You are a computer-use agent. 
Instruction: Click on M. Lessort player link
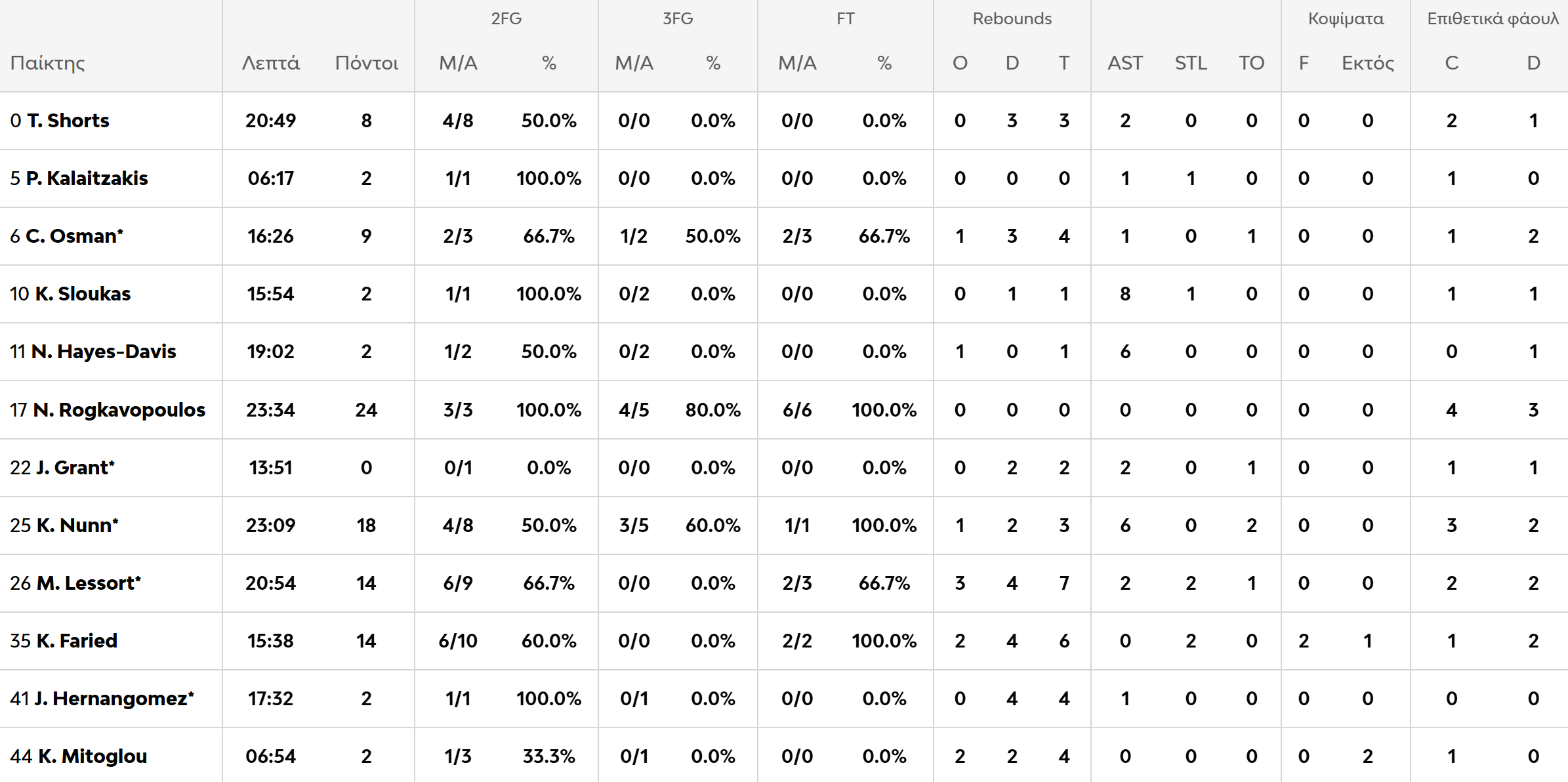[x=89, y=583]
